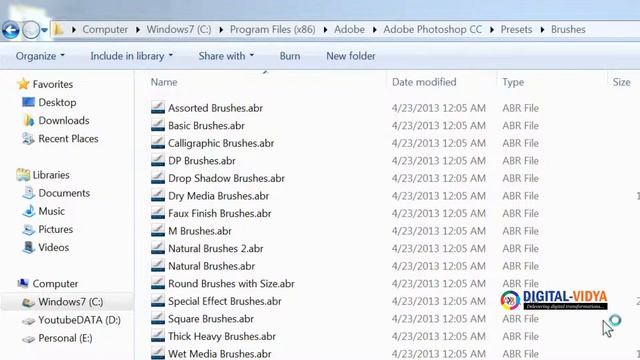Select file name Calligraphic Brushes.abr
This screenshot has height=360, width=640.
pos(221,143)
